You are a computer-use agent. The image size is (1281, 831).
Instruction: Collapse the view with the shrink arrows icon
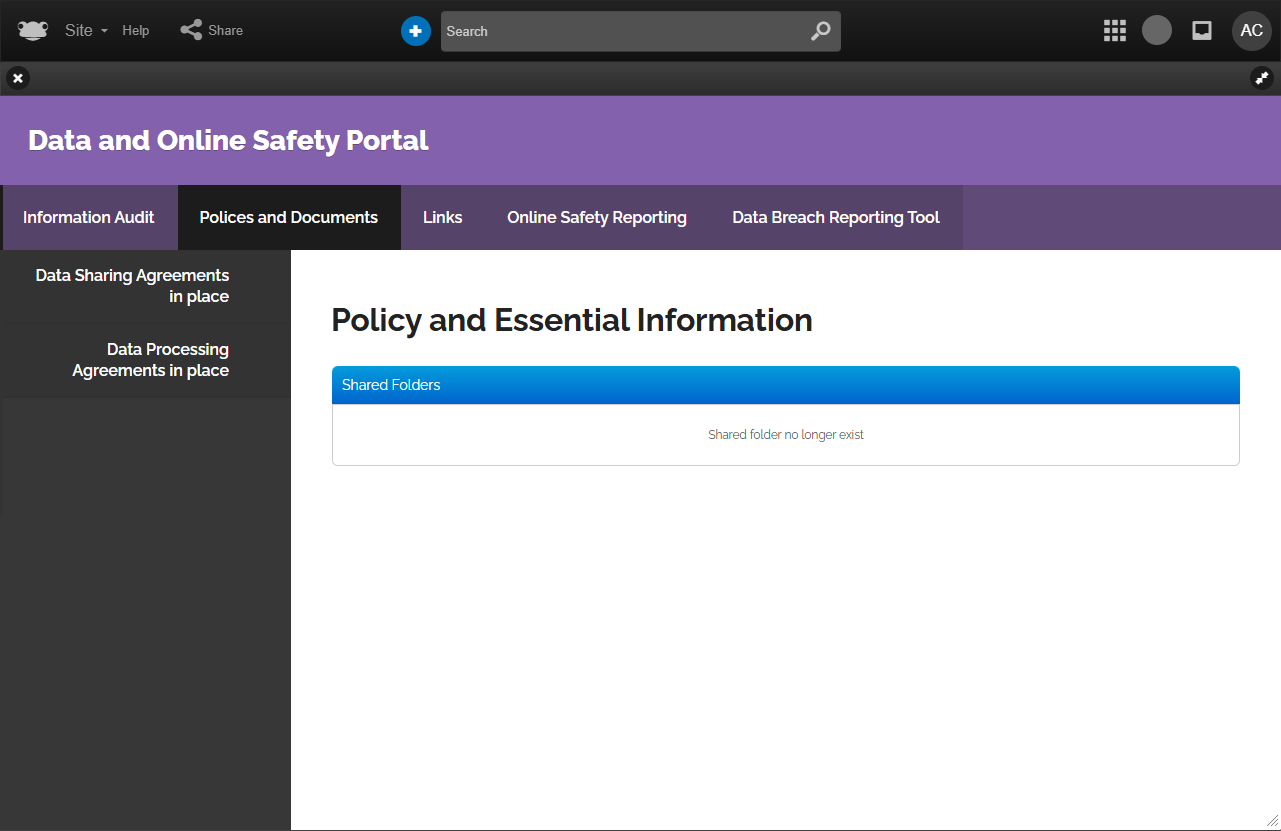coord(1262,78)
